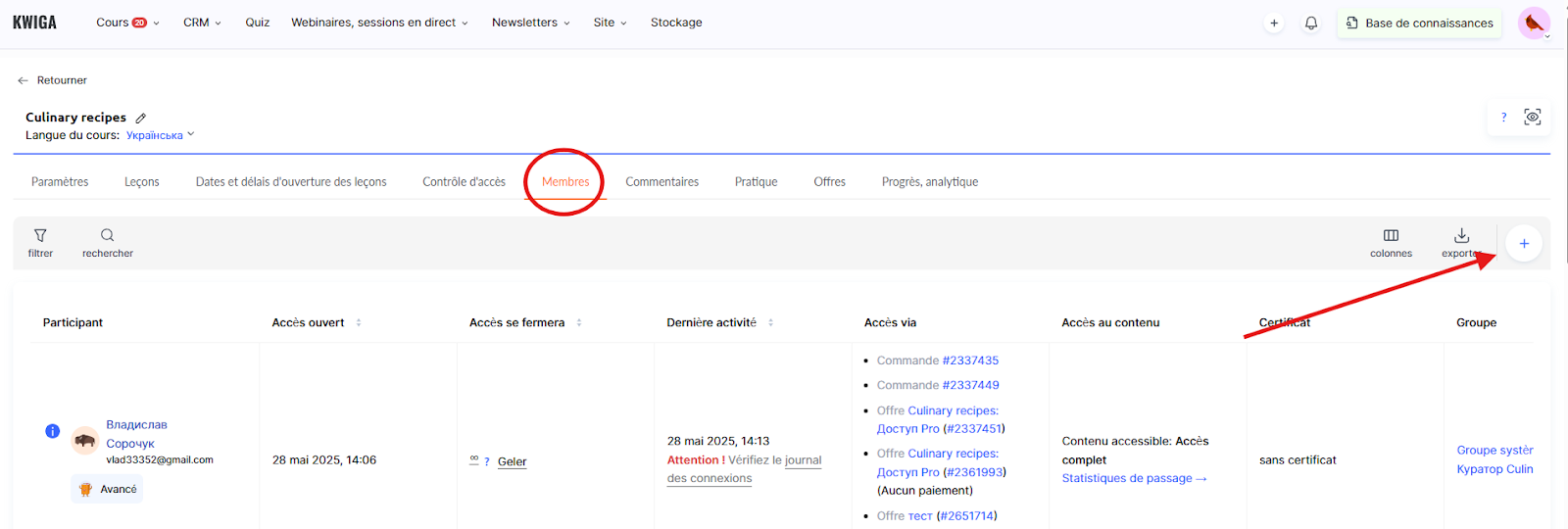Click the export download icon
Viewport: 1568px width, 529px height.
tap(1461, 236)
